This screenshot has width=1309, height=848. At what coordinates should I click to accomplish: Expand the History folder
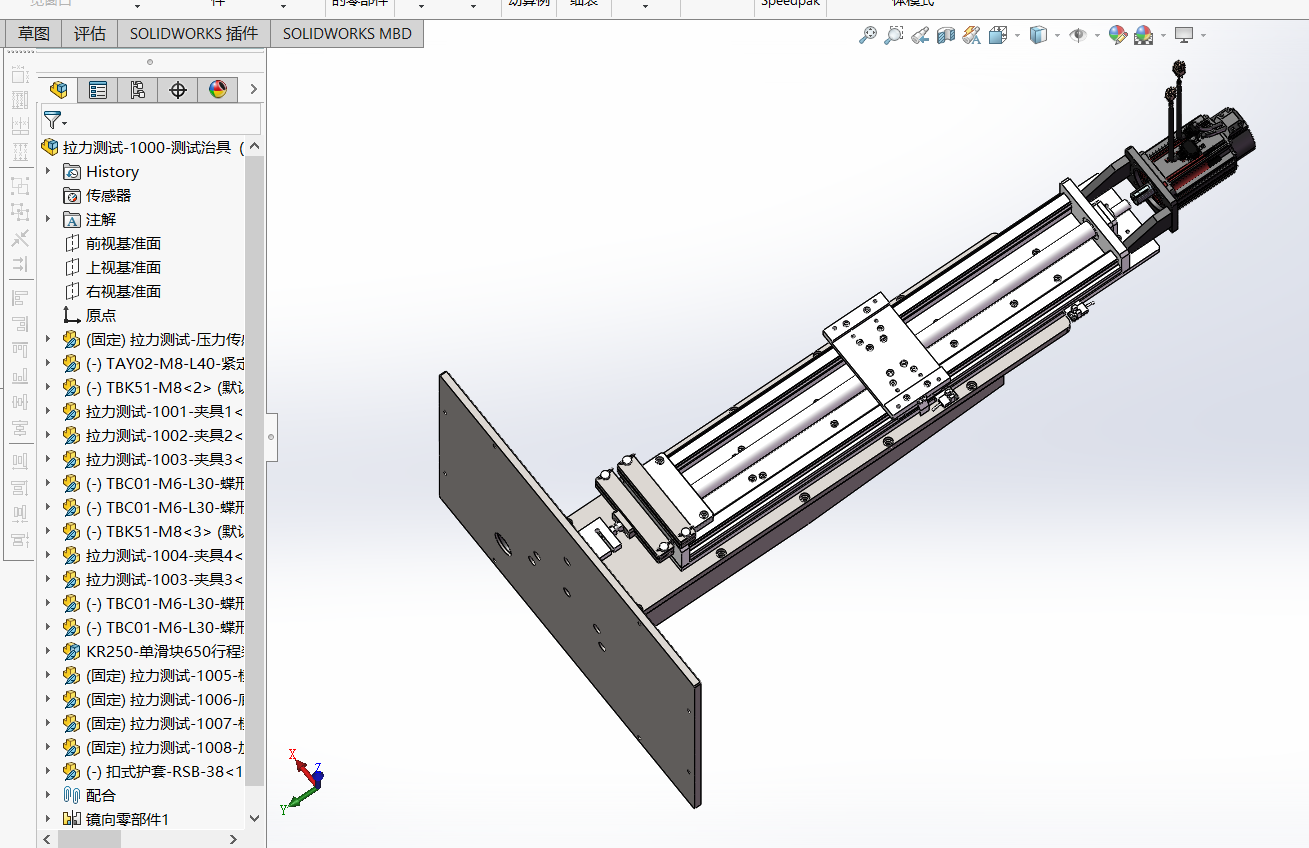point(48,171)
